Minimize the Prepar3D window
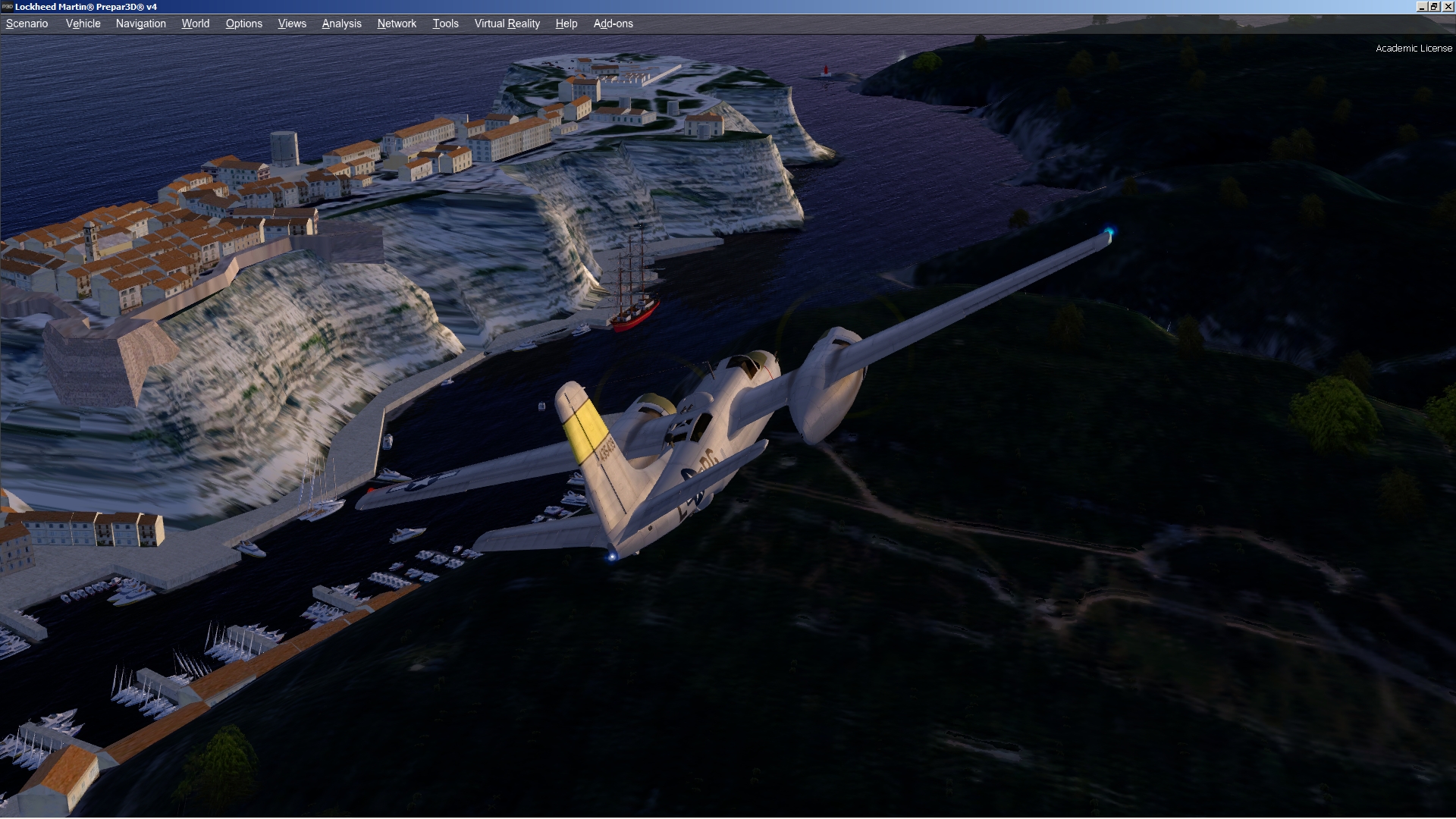This screenshot has height=819, width=1456. click(x=1421, y=7)
